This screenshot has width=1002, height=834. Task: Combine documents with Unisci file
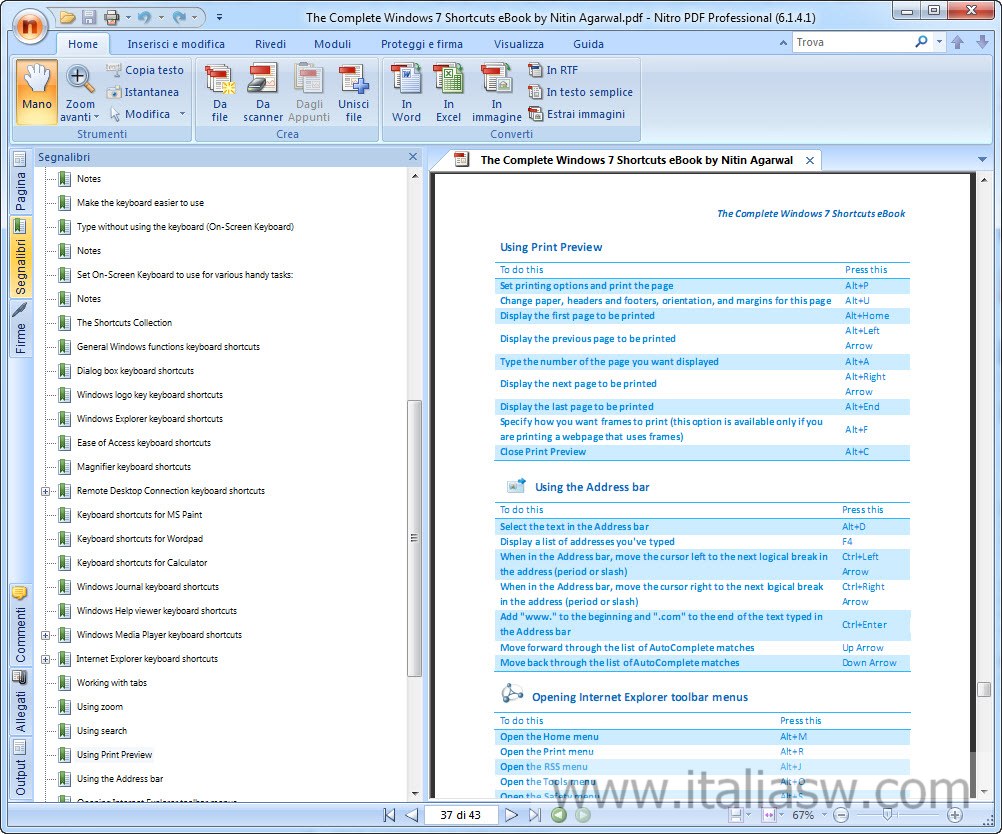353,91
